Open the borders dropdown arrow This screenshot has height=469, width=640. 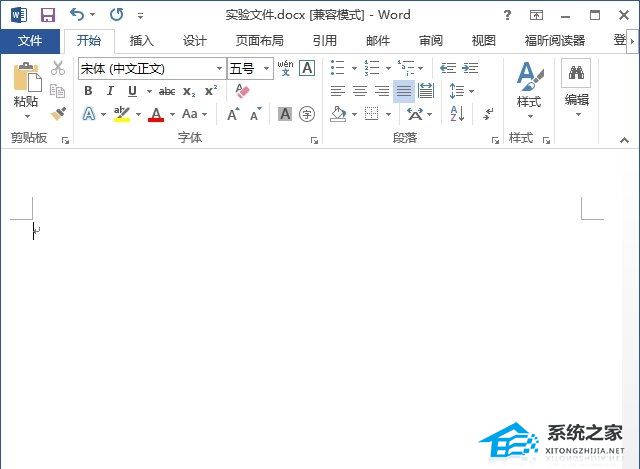pyautogui.click(x=388, y=114)
